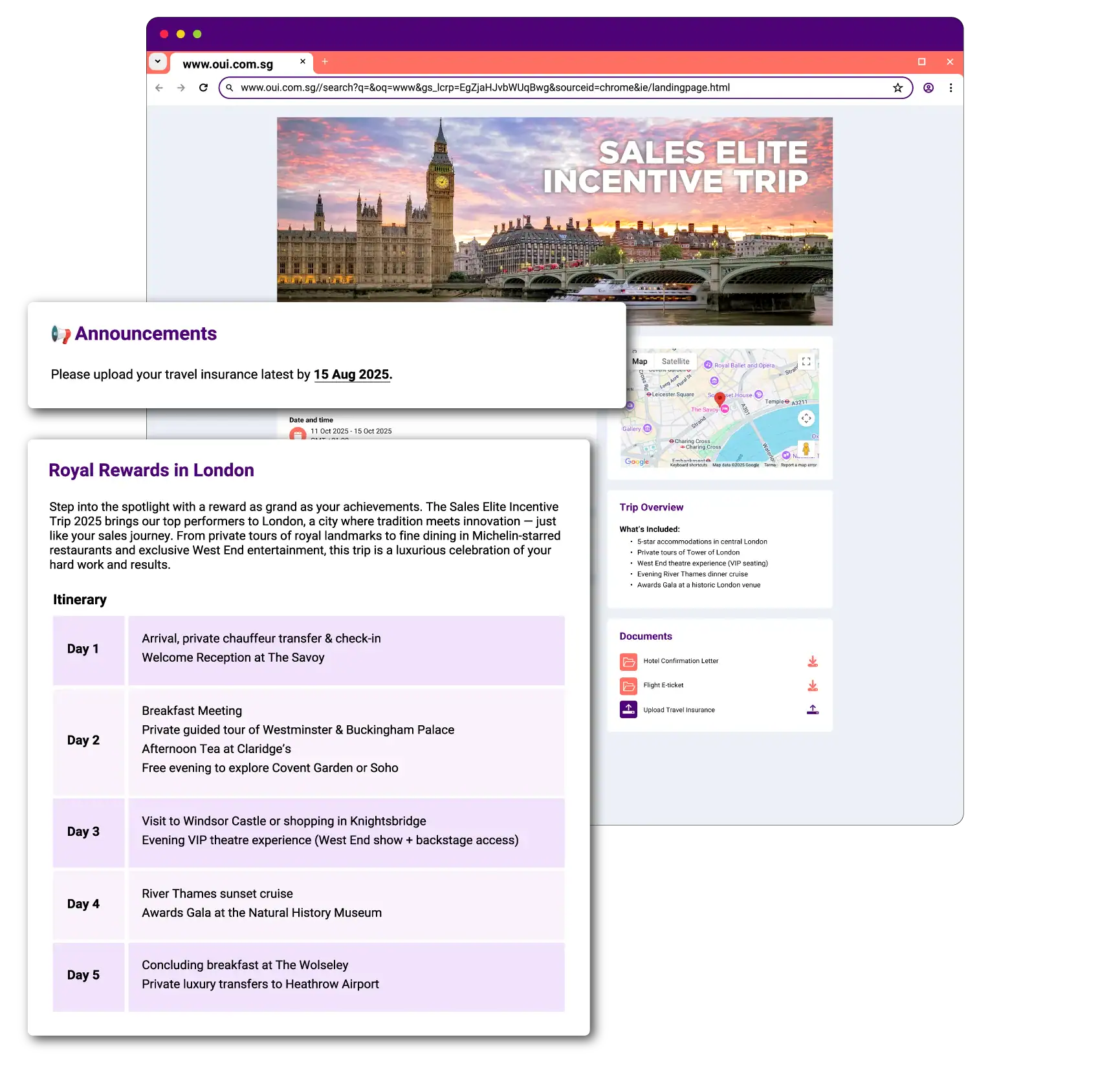Select the Day 4 itinerary label

click(83, 904)
